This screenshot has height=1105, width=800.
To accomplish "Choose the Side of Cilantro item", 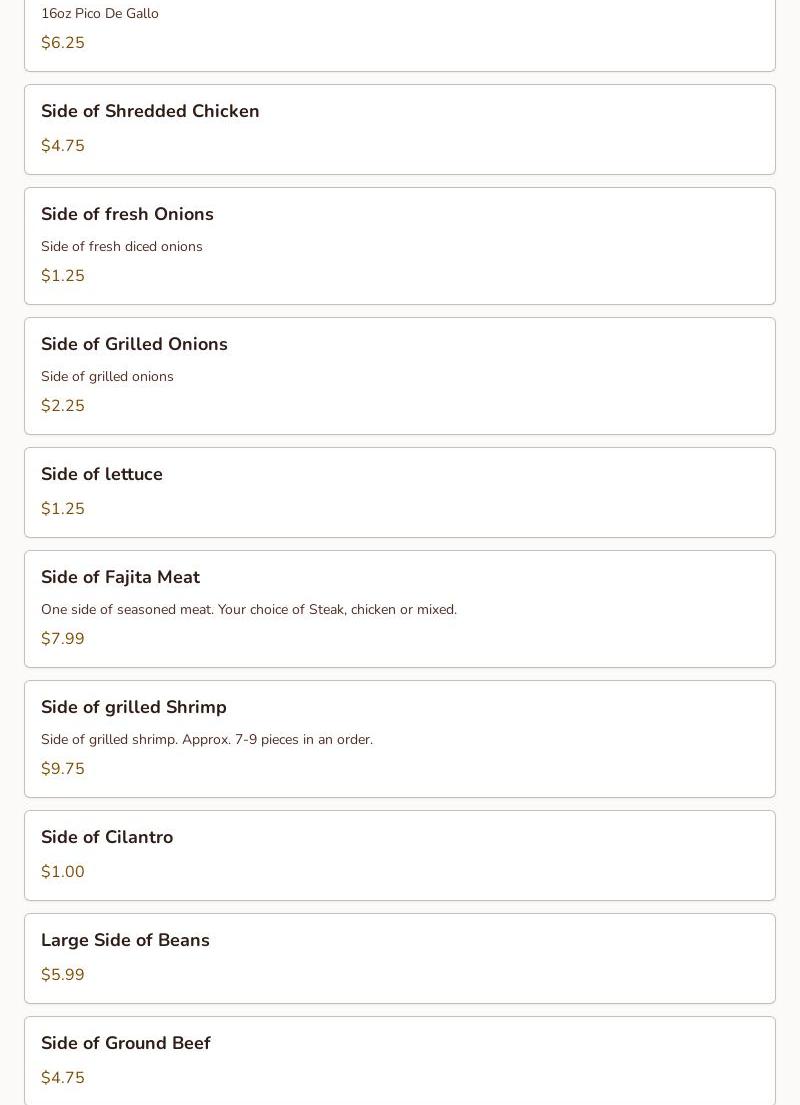I will click(x=107, y=838).
